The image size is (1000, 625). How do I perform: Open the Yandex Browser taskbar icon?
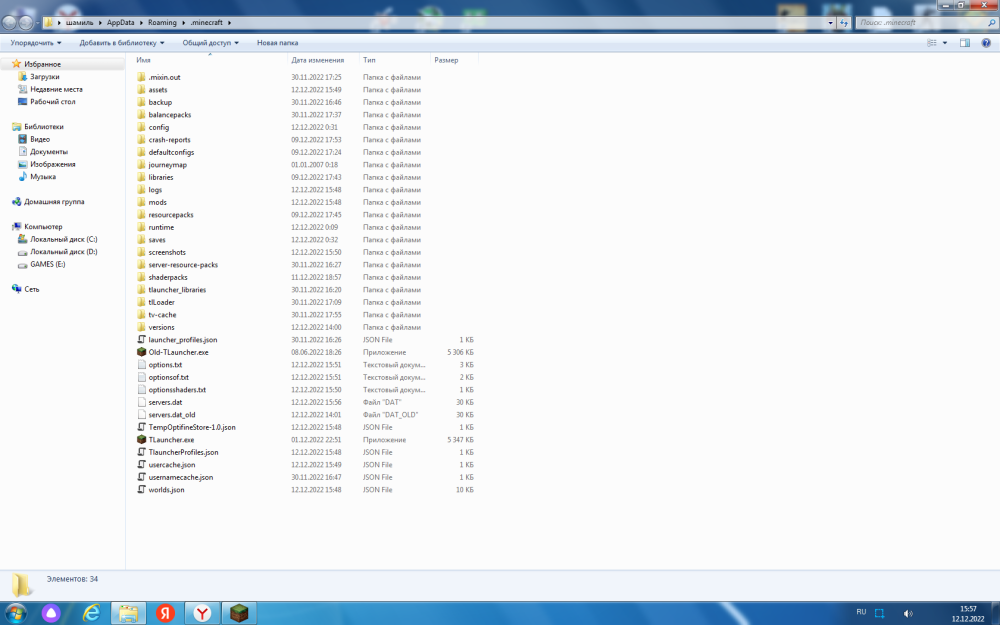click(x=202, y=614)
